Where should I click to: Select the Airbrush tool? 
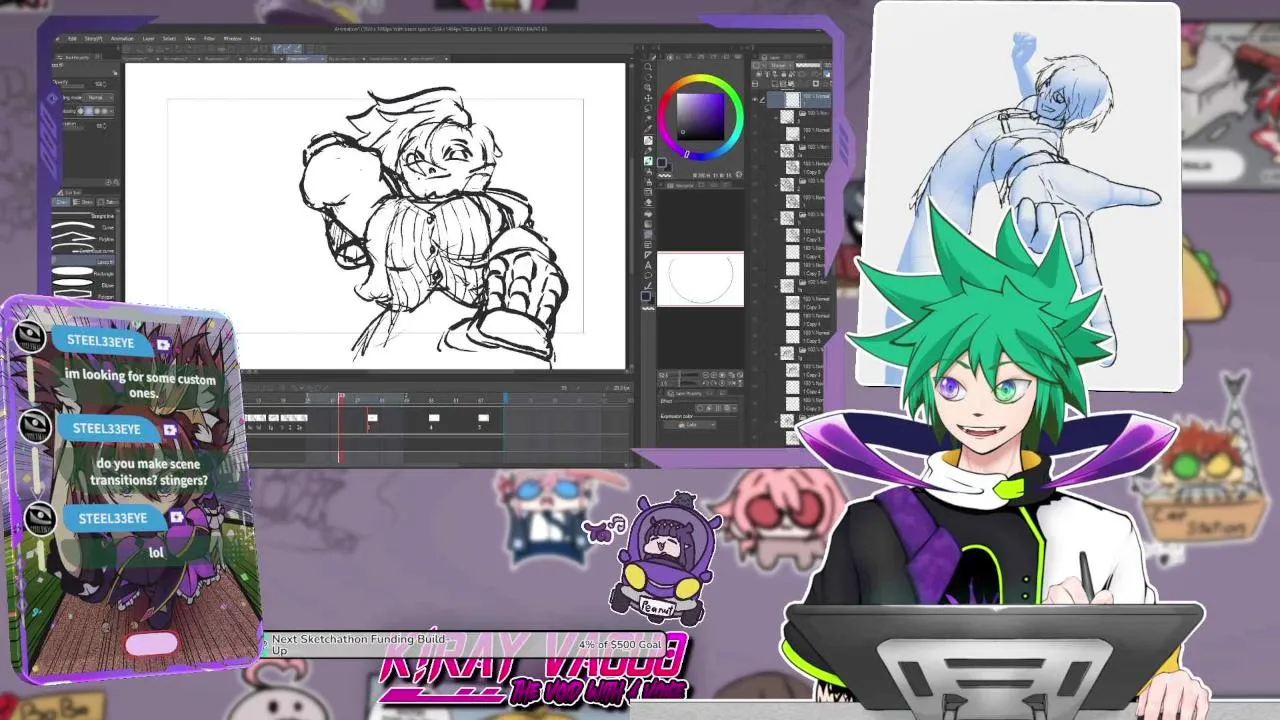(x=648, y=171)
